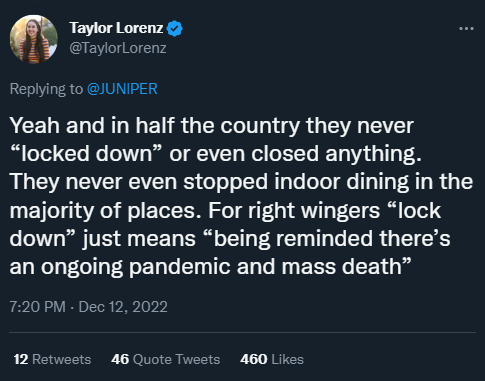The width and height of the screenshot is (485, 381).
Task: Click the Dec 12, 2022 date
Action: click(123, 307)
